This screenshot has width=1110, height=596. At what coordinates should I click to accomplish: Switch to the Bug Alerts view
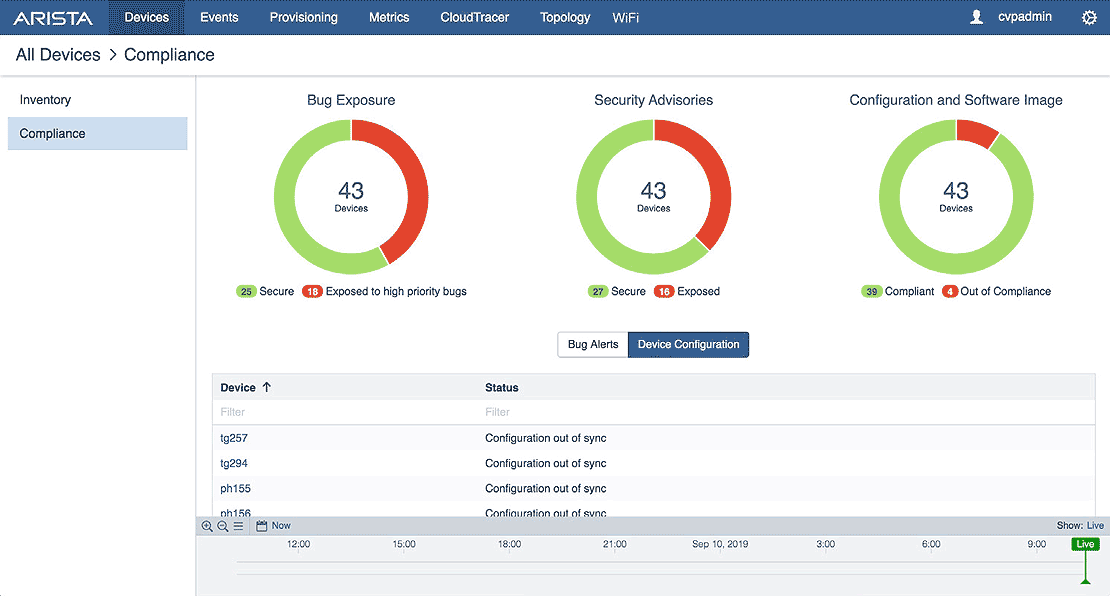point(592,344)
